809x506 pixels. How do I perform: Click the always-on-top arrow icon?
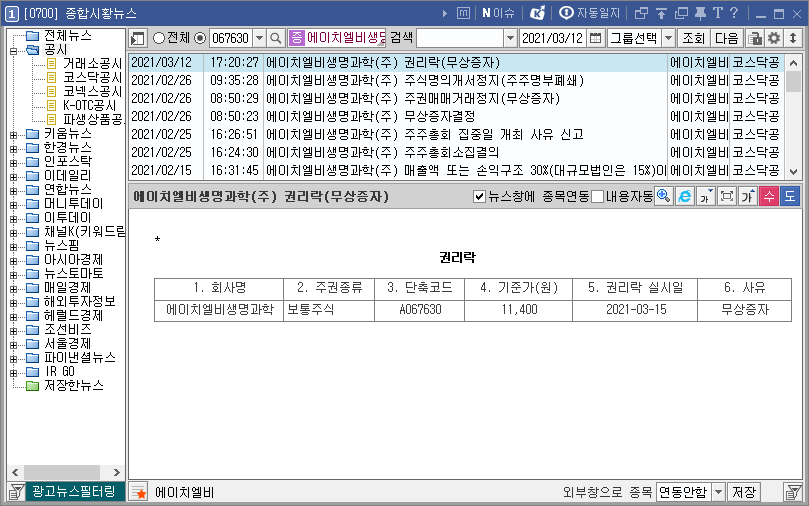point(661,13)
